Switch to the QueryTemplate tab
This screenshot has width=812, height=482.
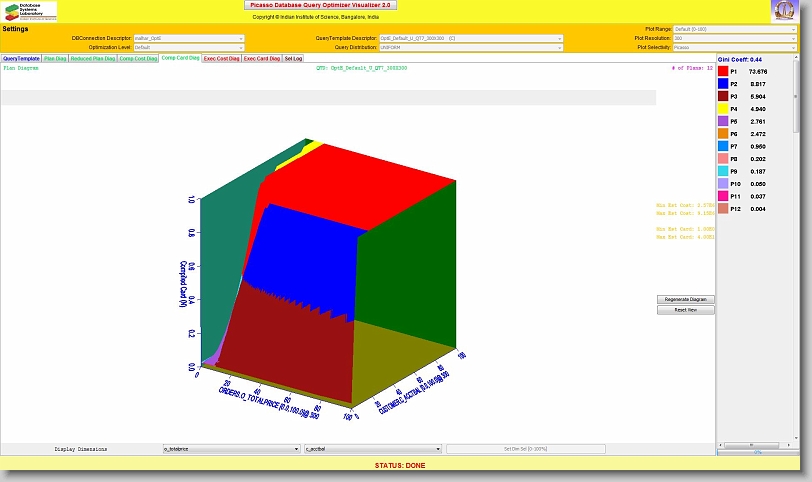click(21, 59)
